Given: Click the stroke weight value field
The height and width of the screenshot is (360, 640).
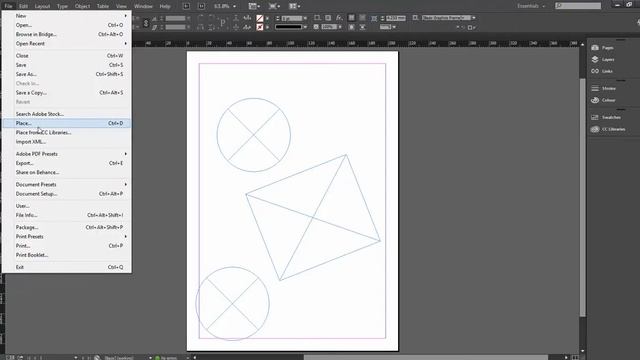Looking at the screenshot, I should pyautogui.click(x=291, y=18).
